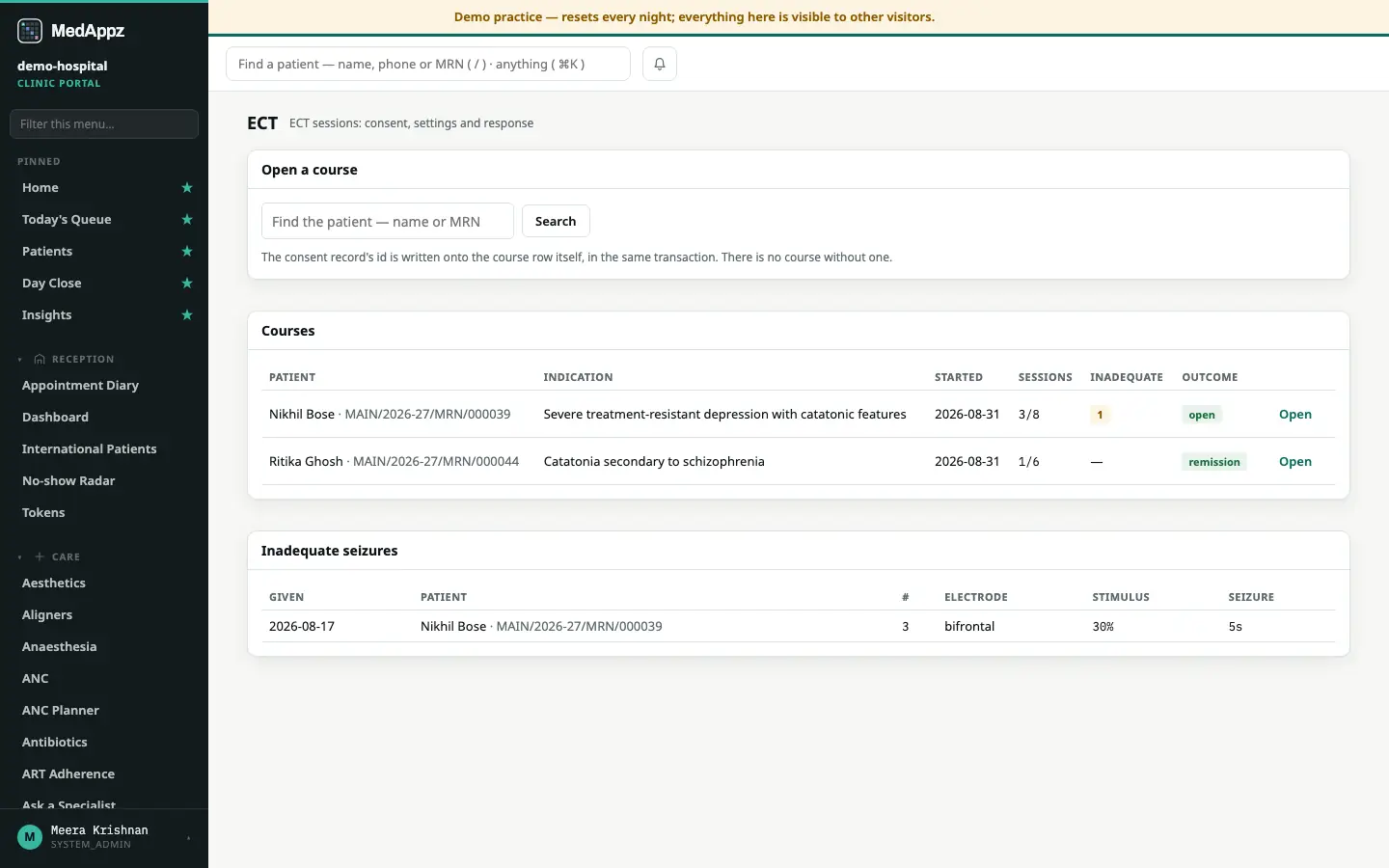Toggle the star next to Patients
This screenshot has height=868, width=1389.
pos(187,252)
